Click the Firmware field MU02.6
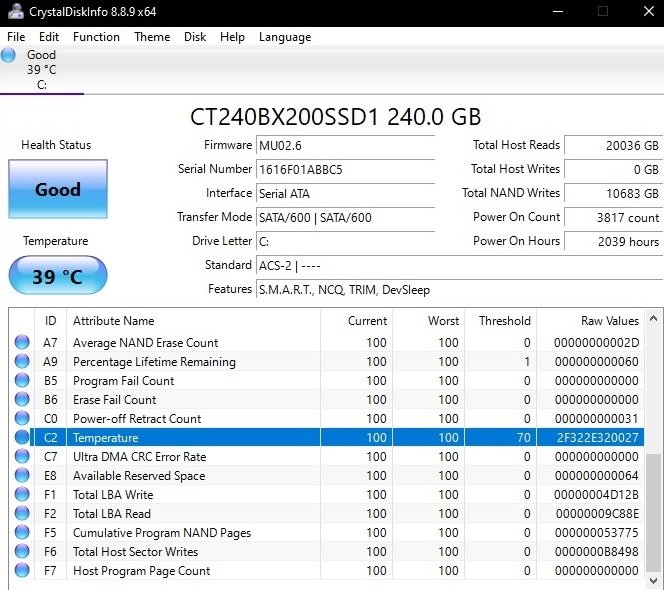The height and width of the screenshot is (590, 664). tap(346, 146)
